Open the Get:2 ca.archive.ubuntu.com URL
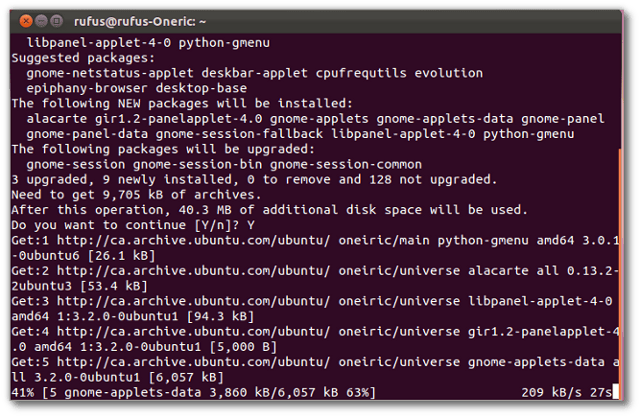 (x=193, y=271)
